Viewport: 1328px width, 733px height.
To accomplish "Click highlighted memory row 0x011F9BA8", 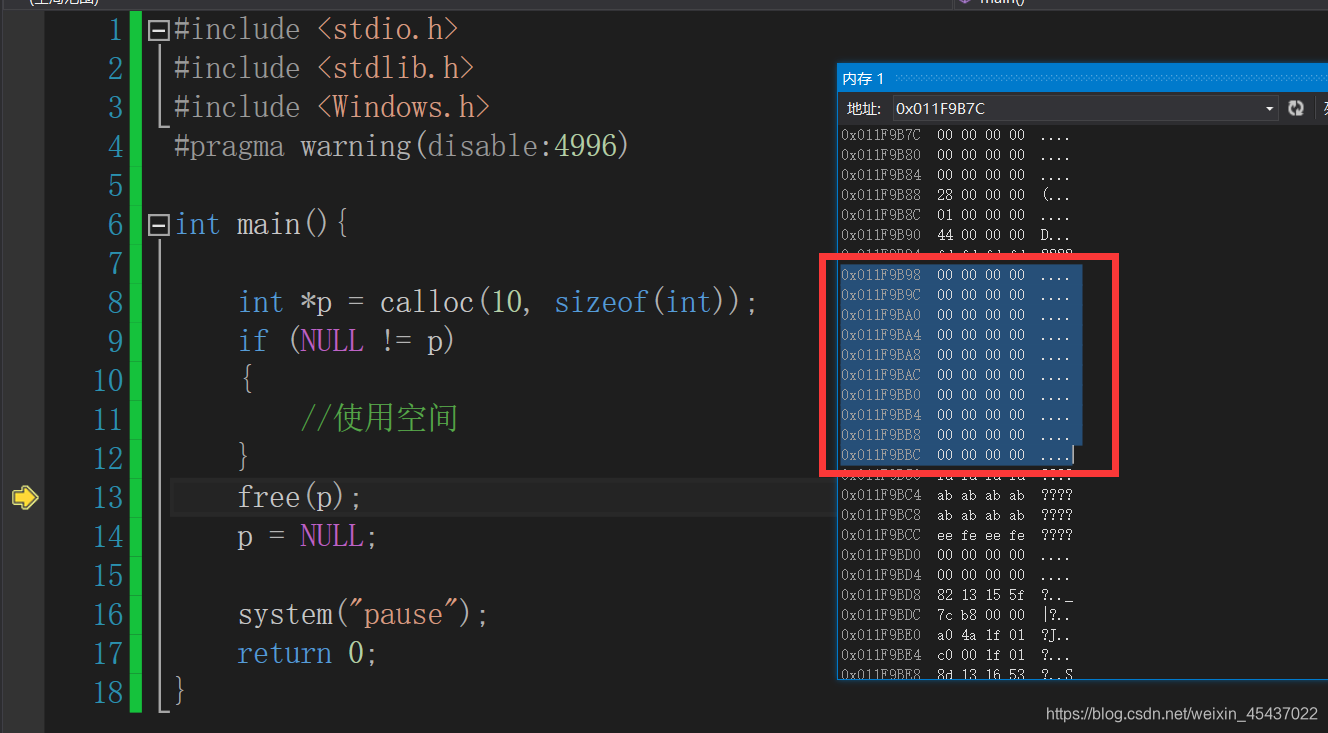I will pyautogui.click(x=955, y=355).
